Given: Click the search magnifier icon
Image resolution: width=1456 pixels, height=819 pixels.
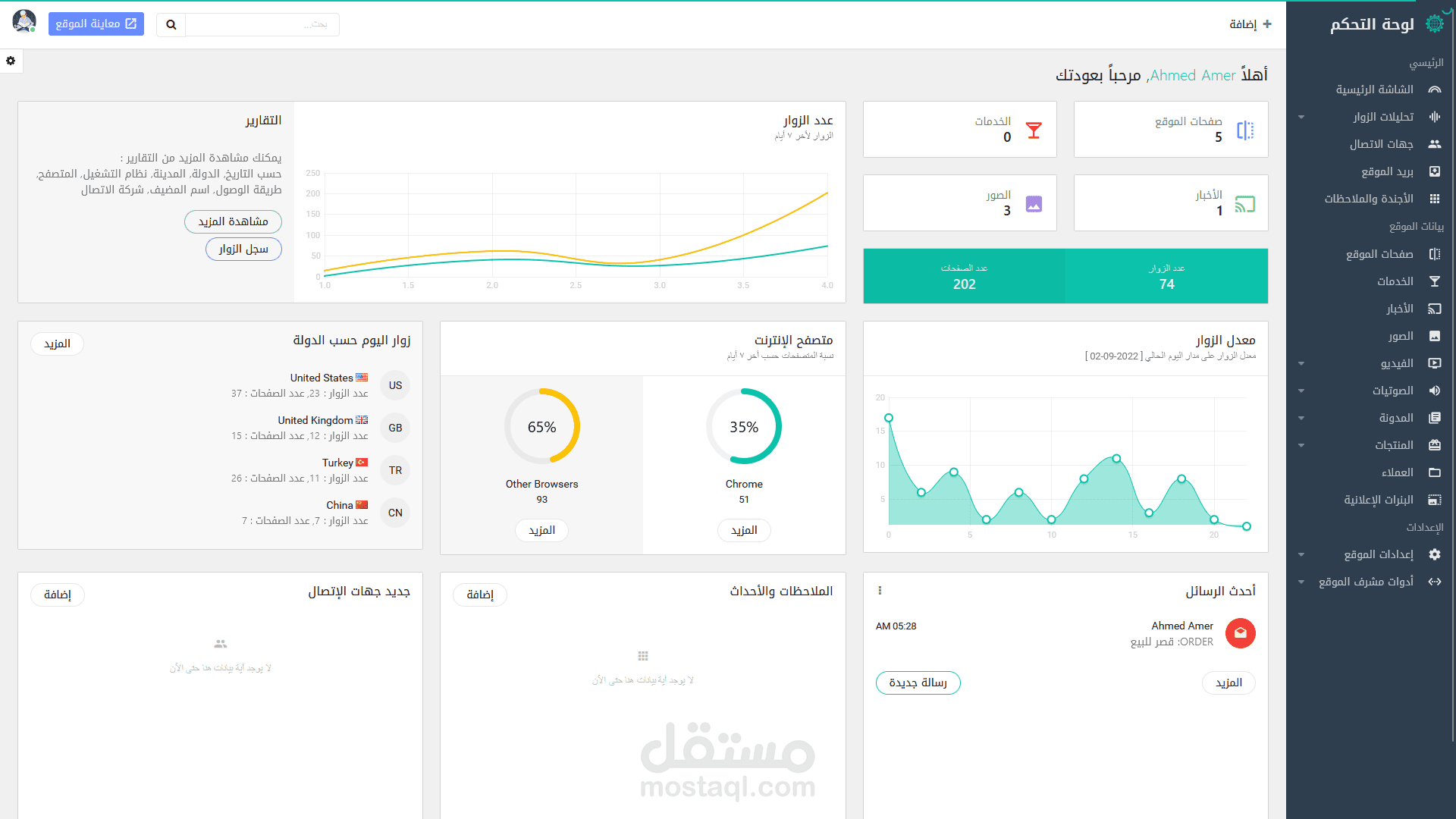Looking at the screenshot, I should point(171,24).
